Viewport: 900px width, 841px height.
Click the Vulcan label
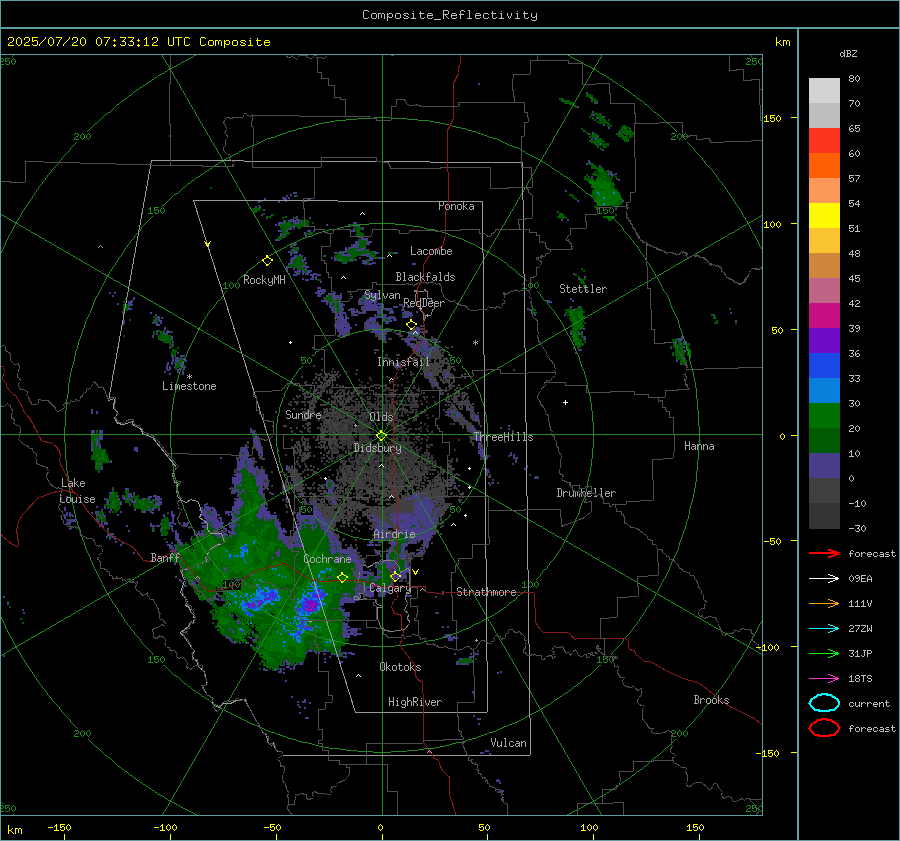pyautogui.click(x=508, y=743)
